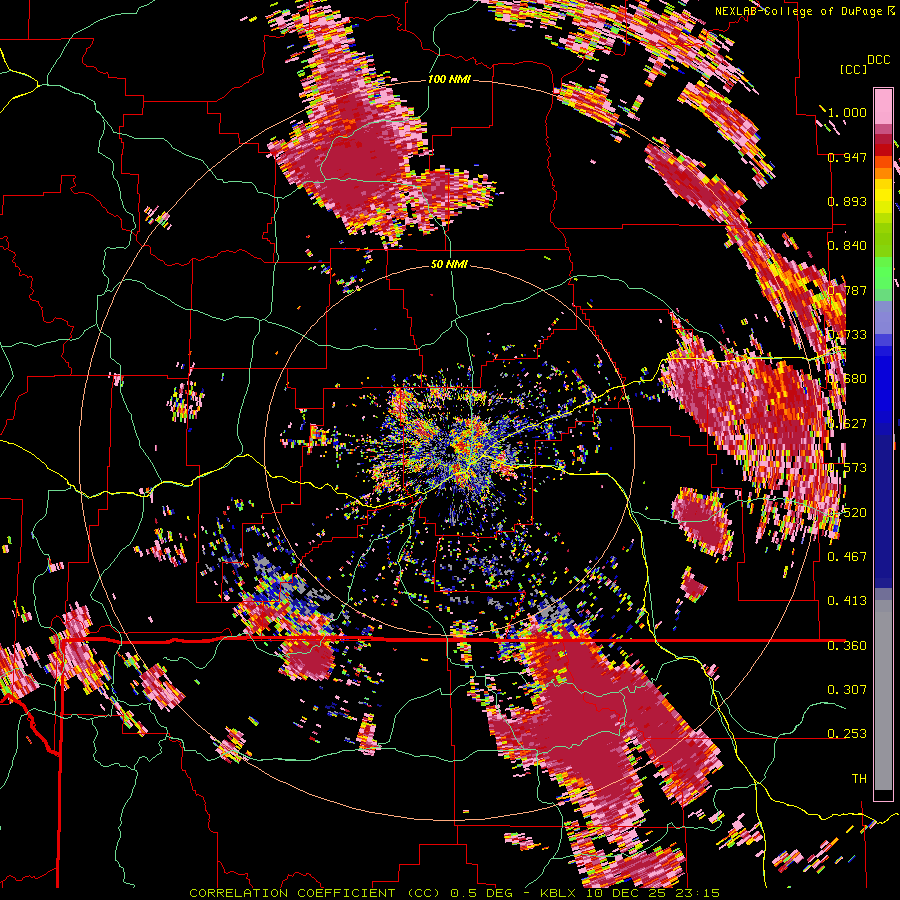Click the TH label near legend bottom

pos(859,778)
